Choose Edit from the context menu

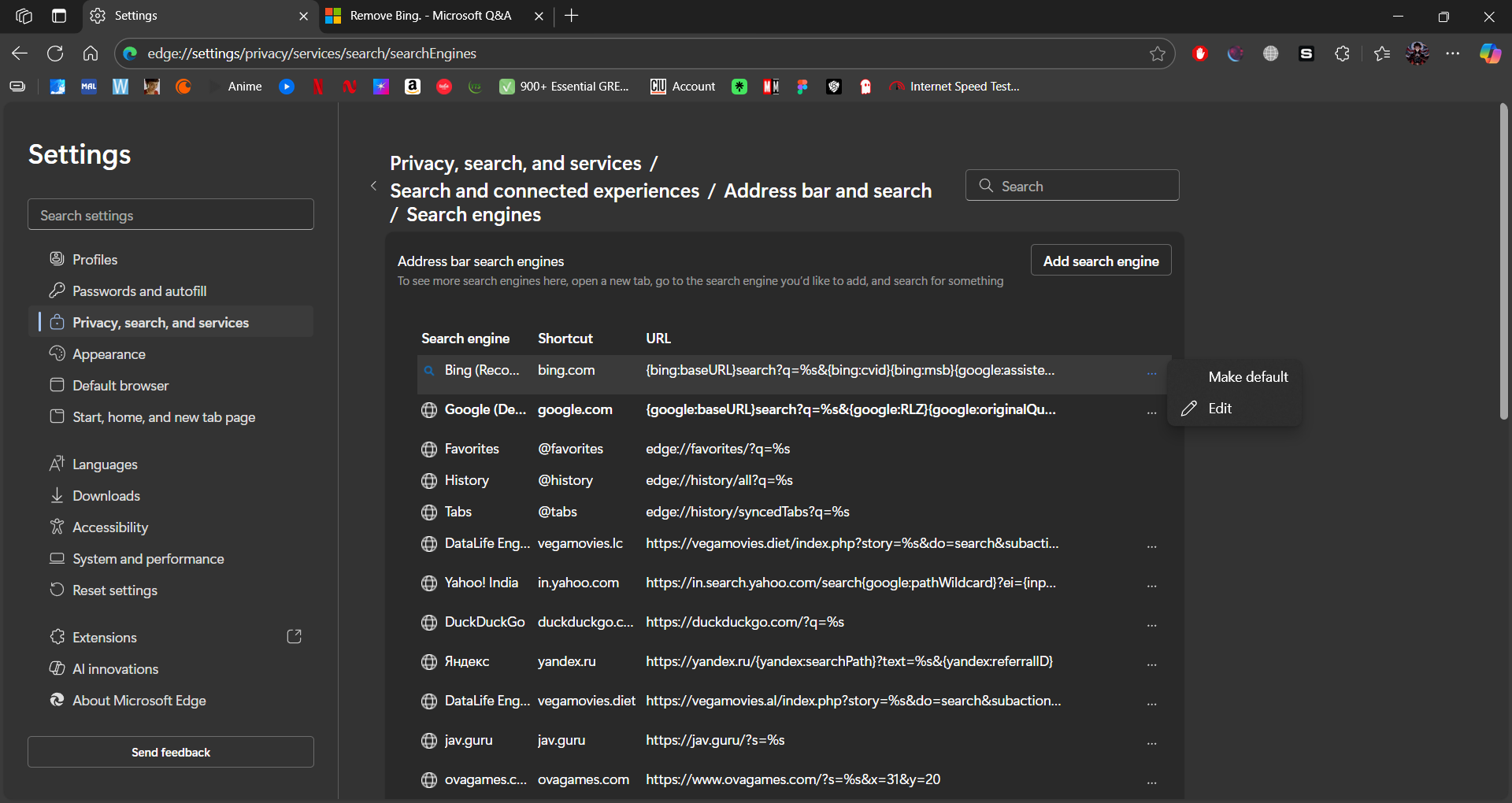point(1220,409)
